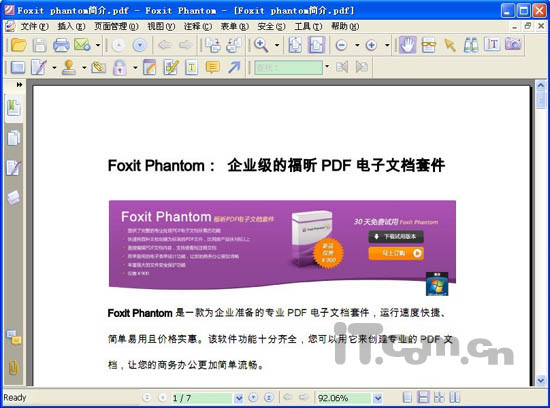
Task: Open the 文件 menu
Action: [34, 26]
